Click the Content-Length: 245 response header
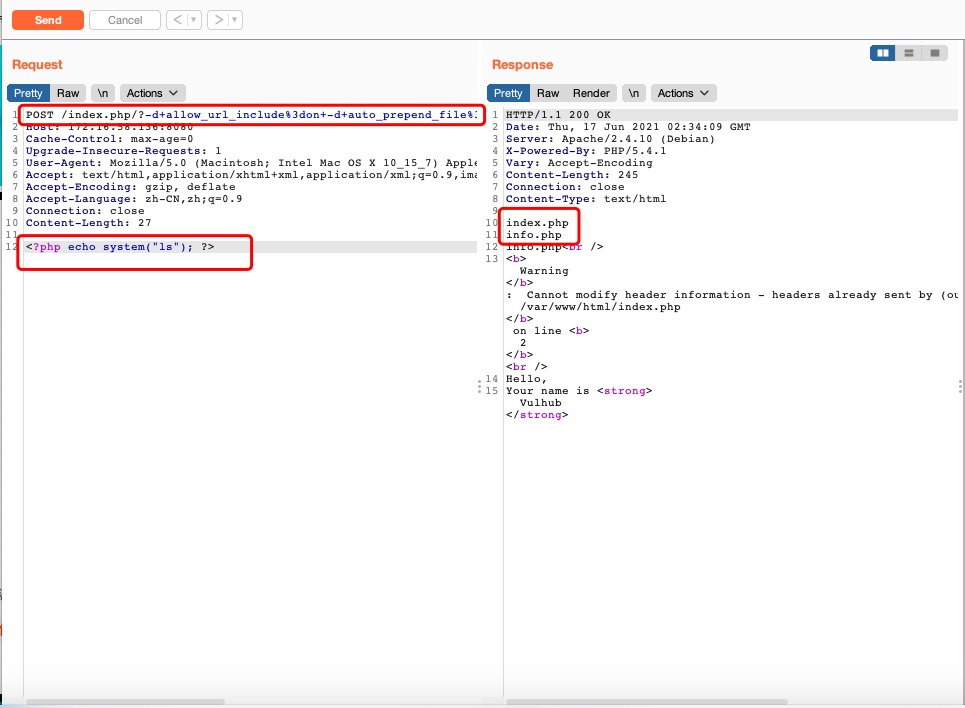The height and width of the screenshot is (708, 965). pyautogui.click(x=572, y=175)
